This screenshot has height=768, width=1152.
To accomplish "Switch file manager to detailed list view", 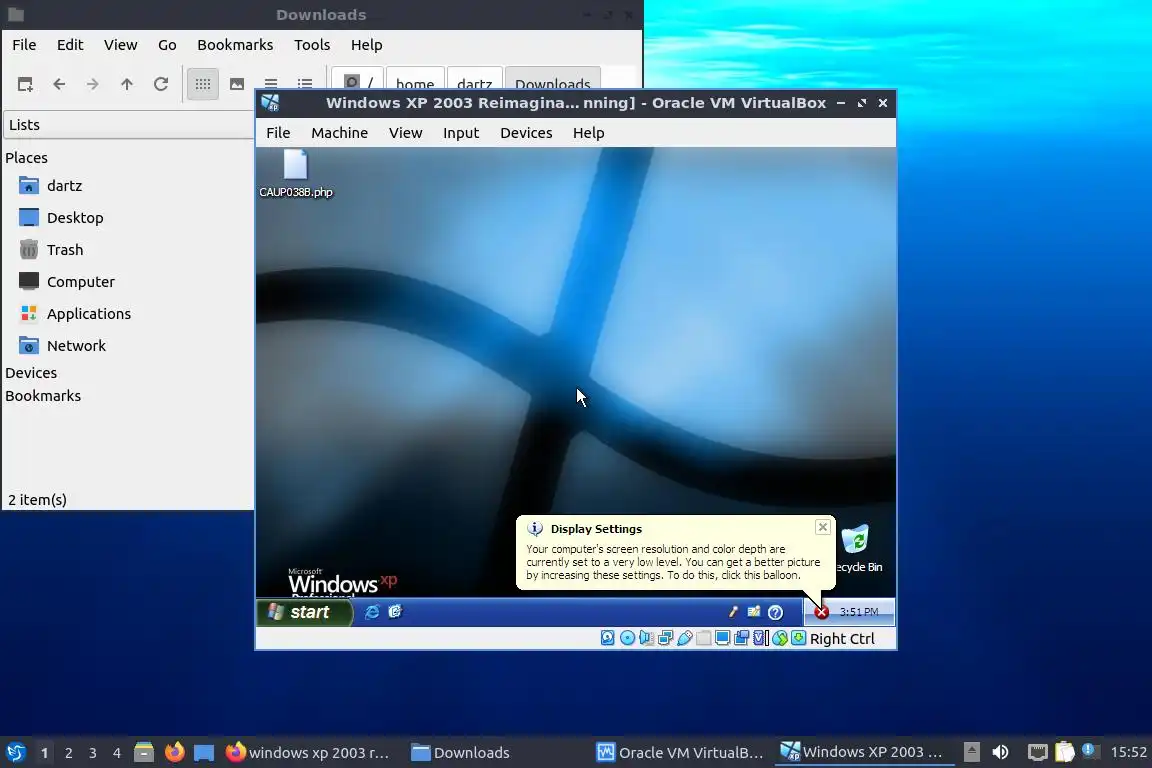I will tap(305, 84).
